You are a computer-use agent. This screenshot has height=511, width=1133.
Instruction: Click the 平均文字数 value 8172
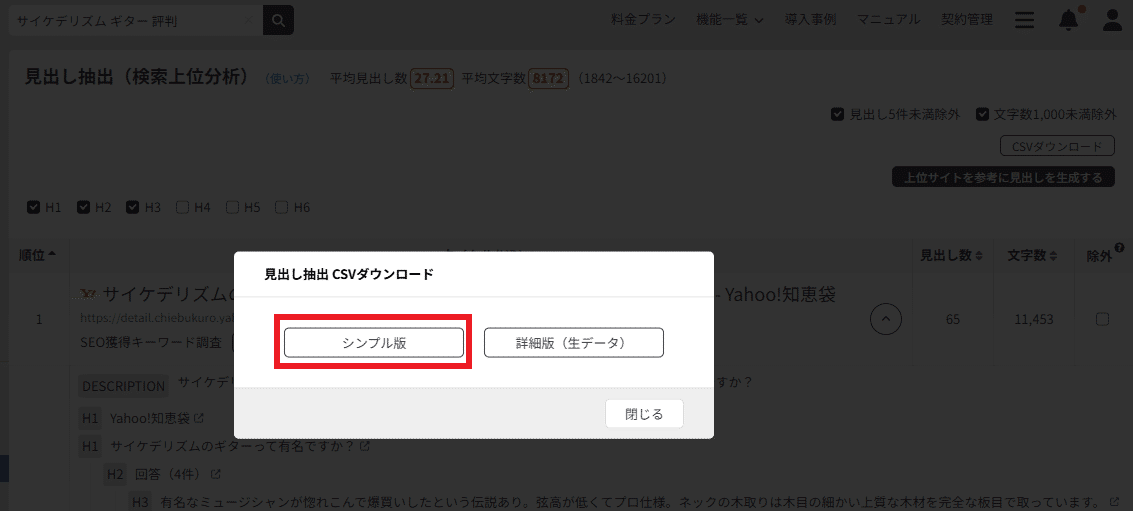coord(548,78)
